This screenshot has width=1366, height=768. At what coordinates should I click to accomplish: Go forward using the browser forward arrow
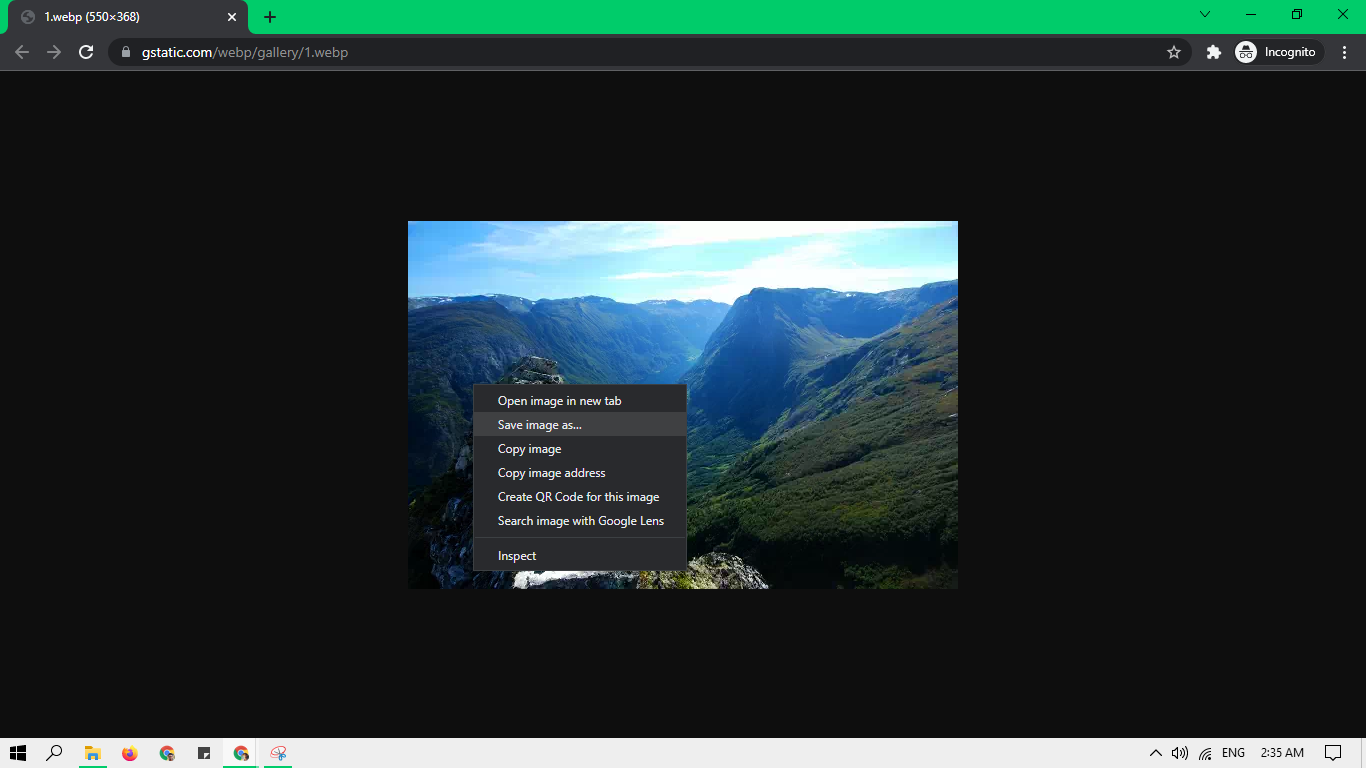(x=54, y=52)
